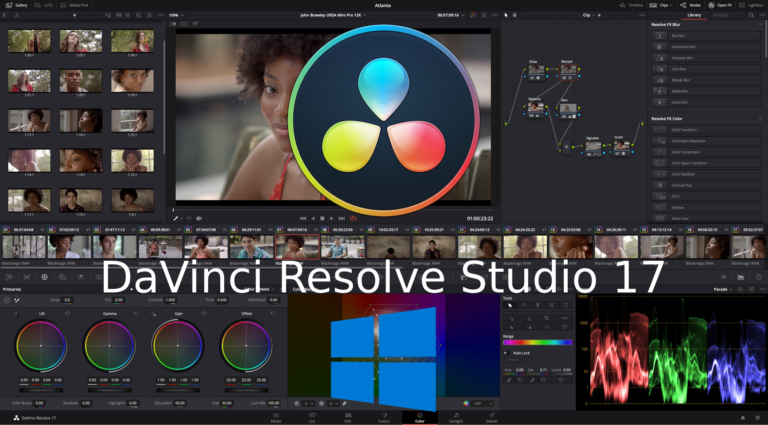Open the Settings tab in Open FX

click(720, 15)
